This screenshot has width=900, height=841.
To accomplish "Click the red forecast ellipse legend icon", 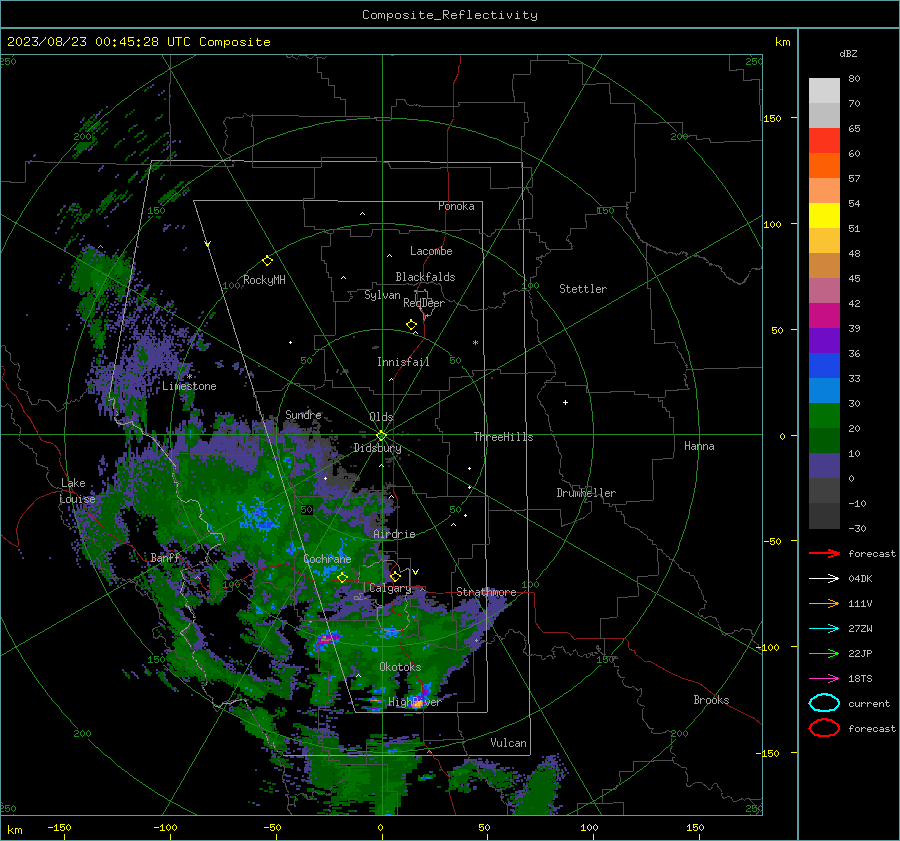I will tap(824, 728).
